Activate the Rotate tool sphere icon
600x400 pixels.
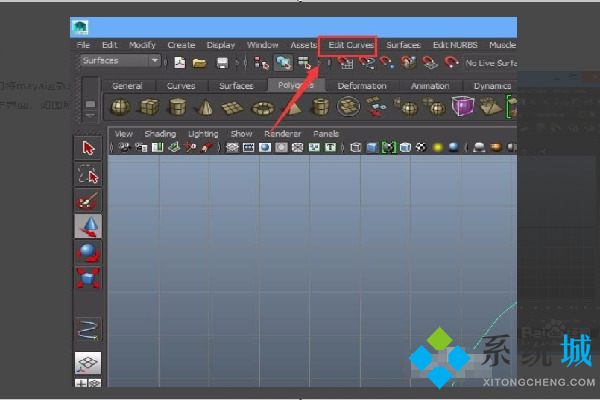(88, 251)
